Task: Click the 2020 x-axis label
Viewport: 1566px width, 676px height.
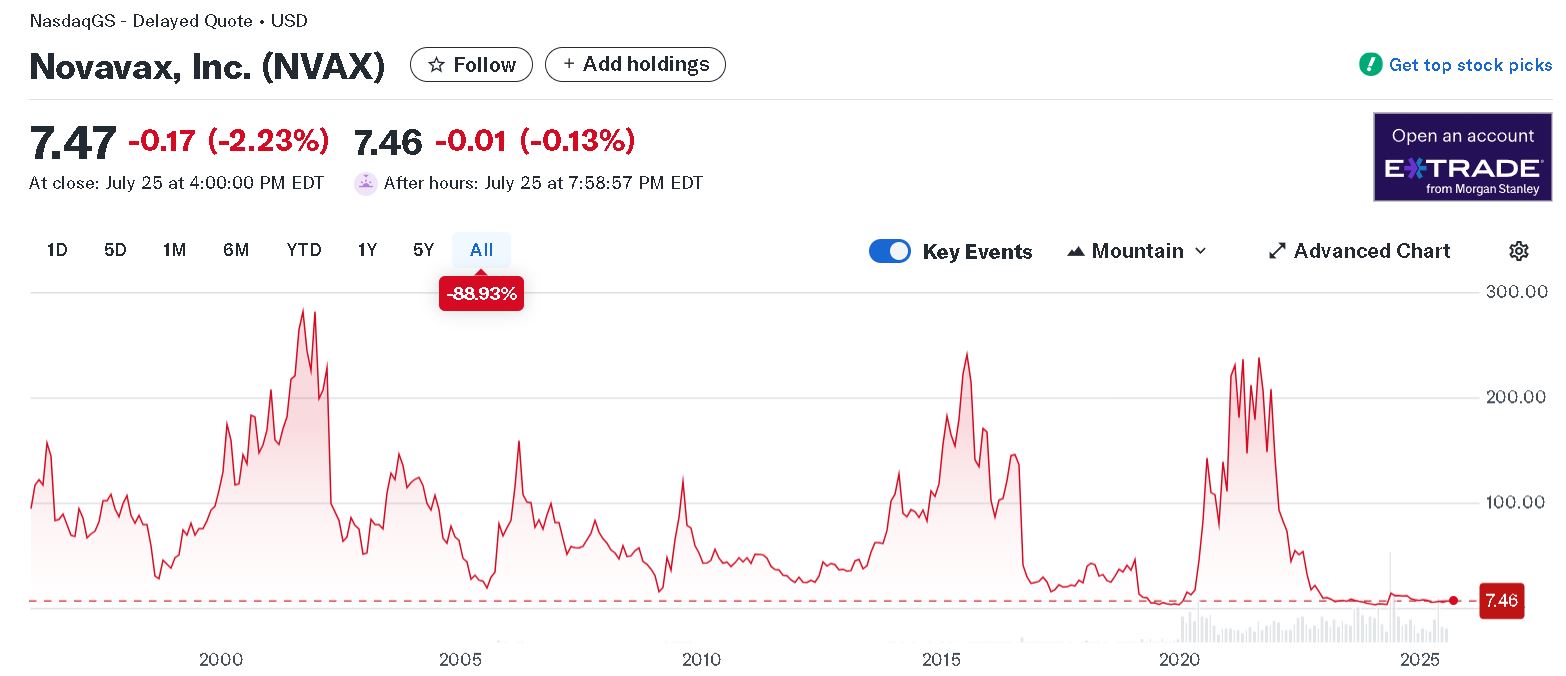Action: click(x=1180, y=659)
